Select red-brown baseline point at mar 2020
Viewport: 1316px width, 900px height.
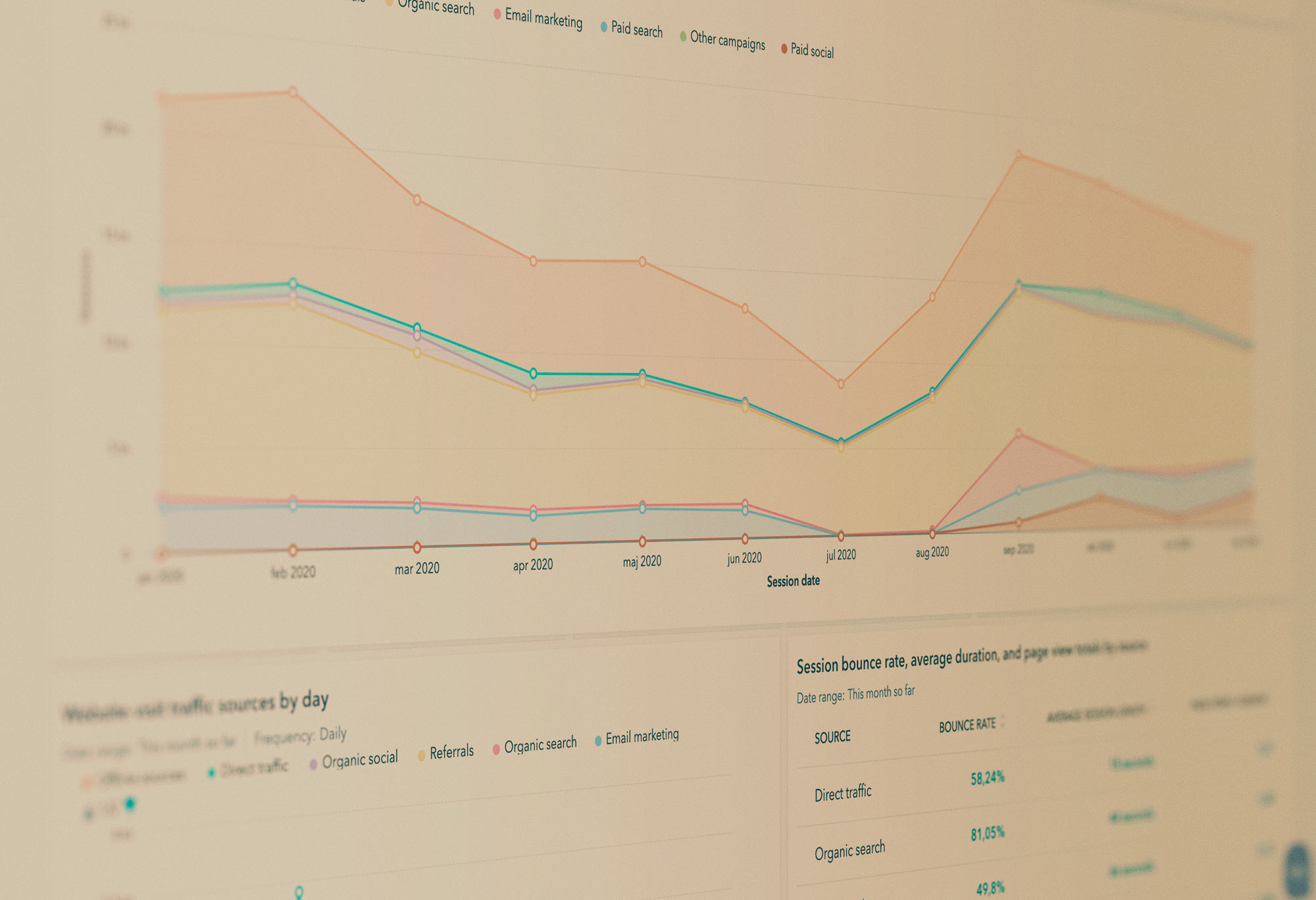click(417, 547)
